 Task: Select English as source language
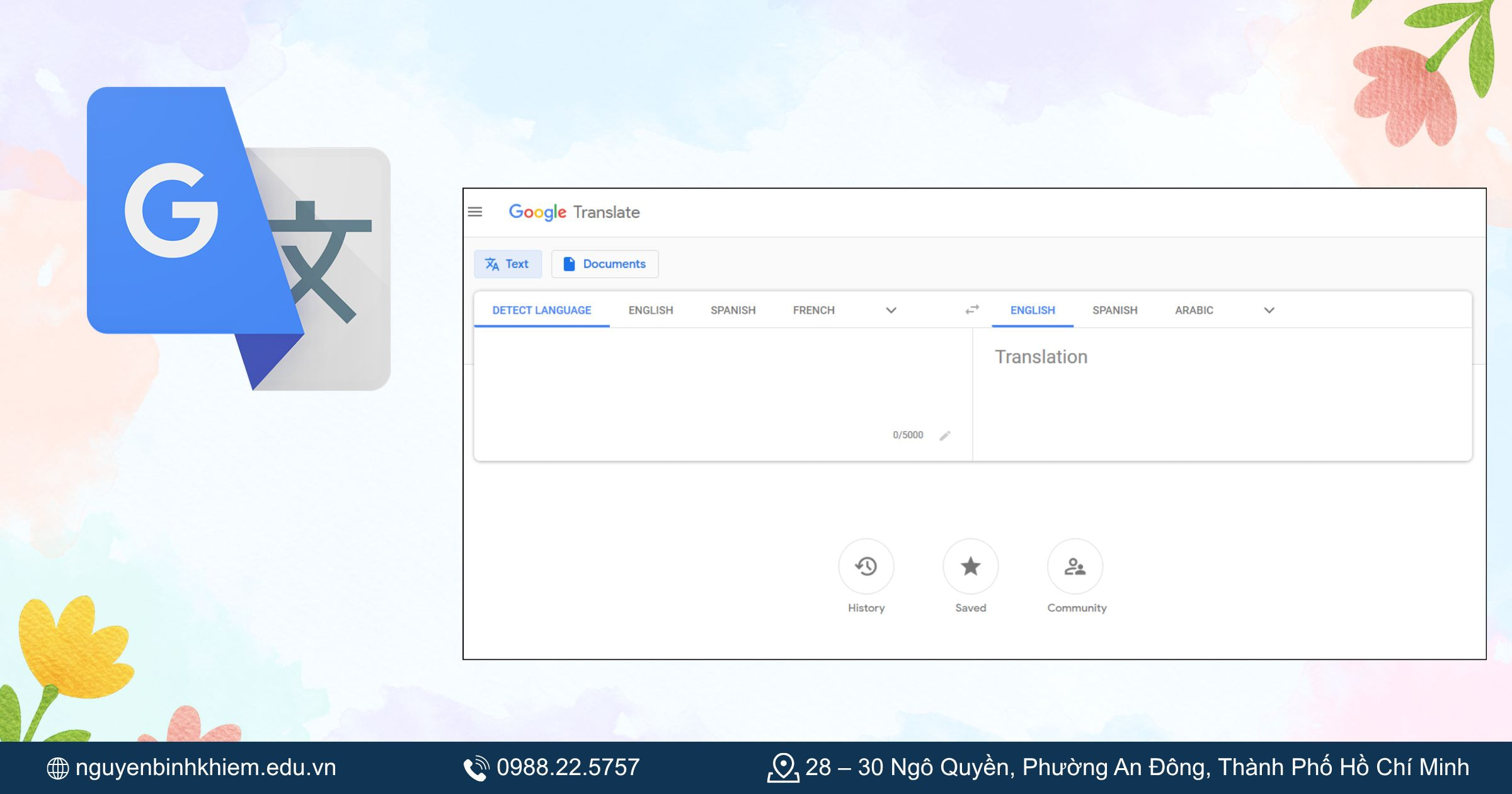coord(651,310)
